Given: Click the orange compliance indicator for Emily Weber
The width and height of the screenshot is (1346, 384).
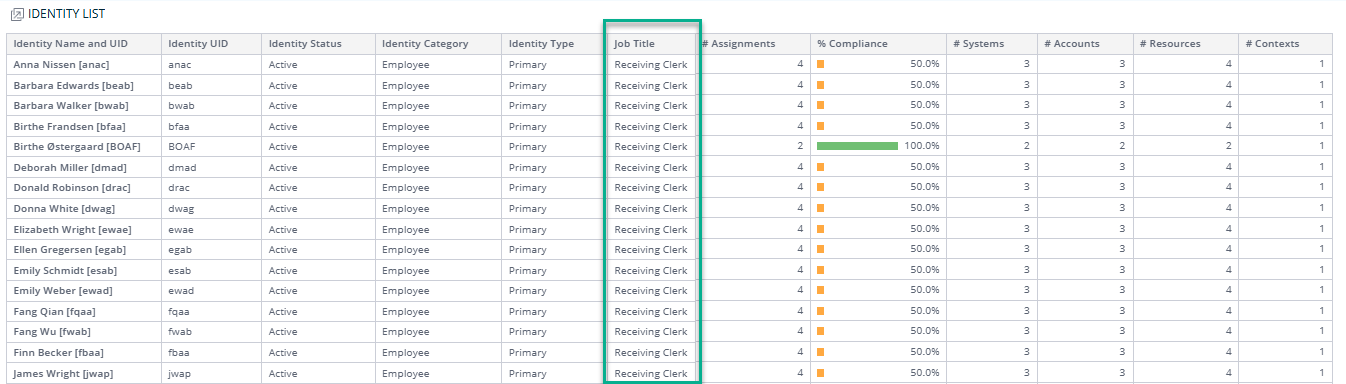Looking at the screenshot, I should 821,290.
